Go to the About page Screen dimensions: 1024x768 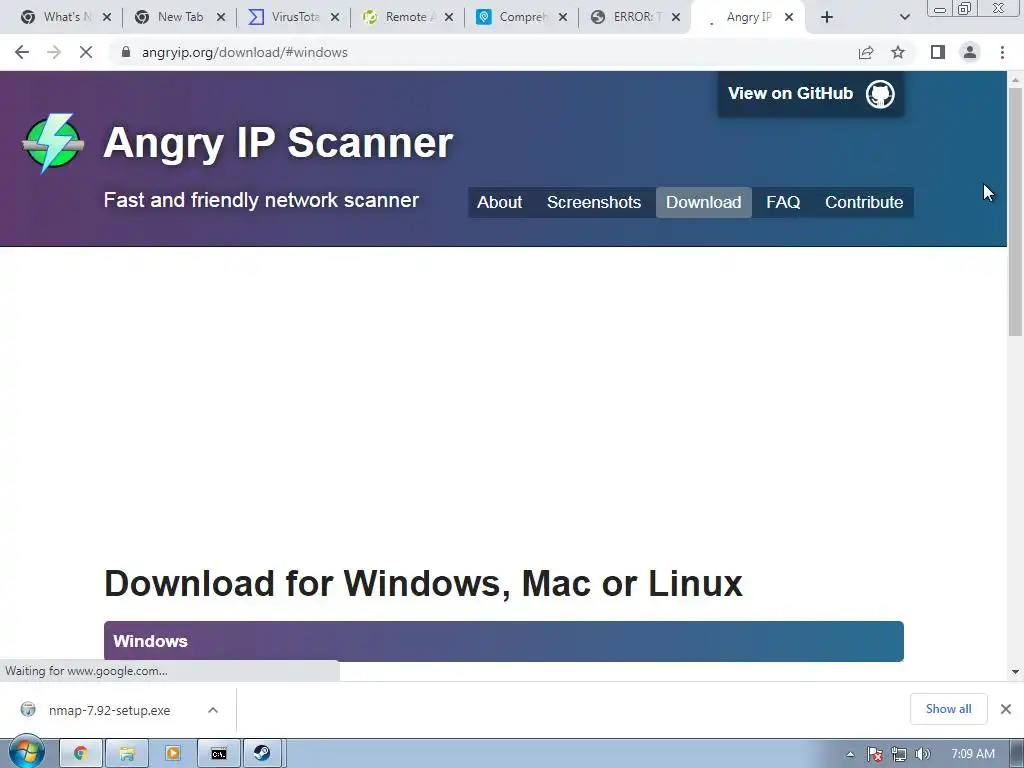click(500, 202)
